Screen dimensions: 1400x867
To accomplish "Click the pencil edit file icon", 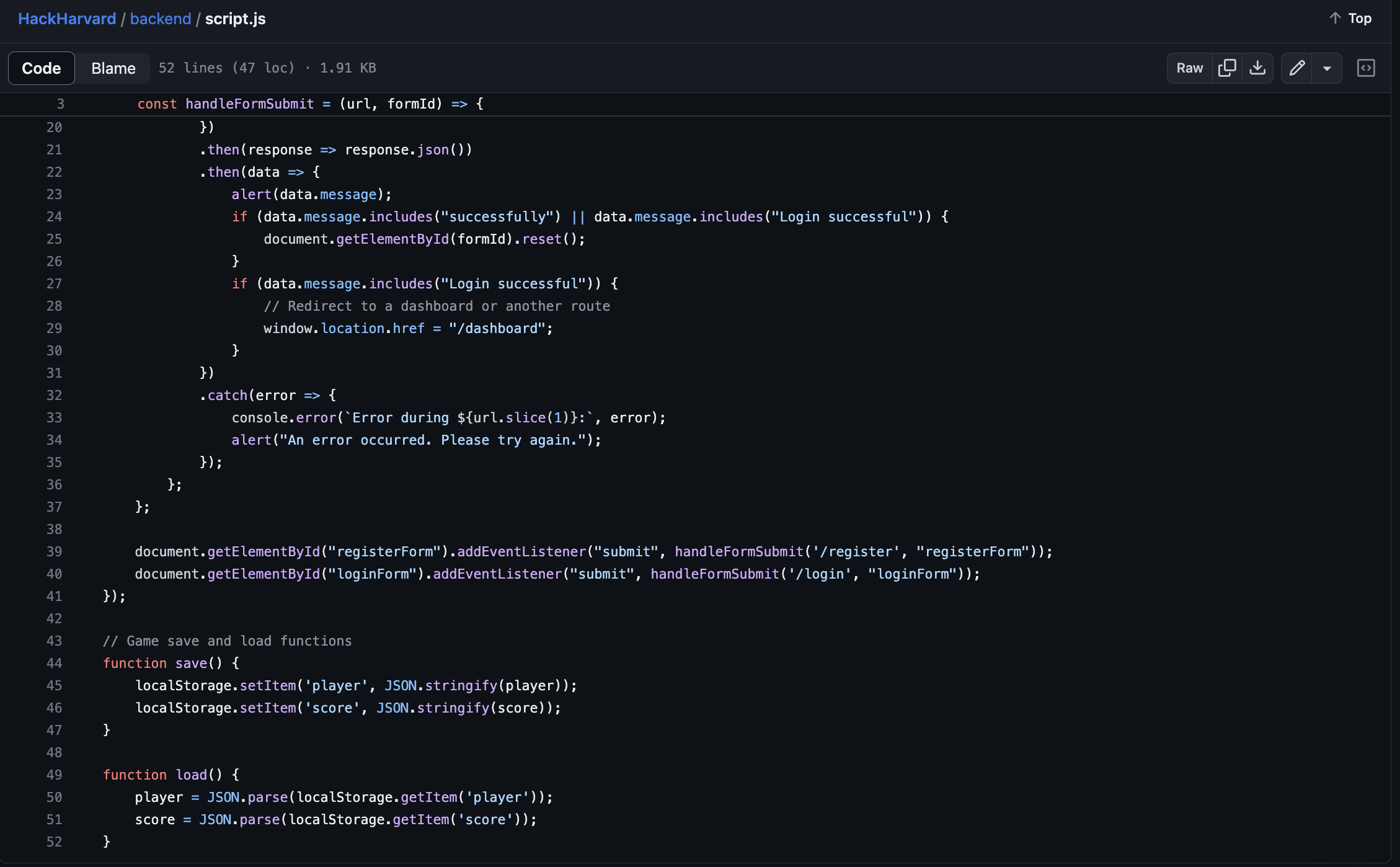I will pyautogui.click(x=1296, y=68).
